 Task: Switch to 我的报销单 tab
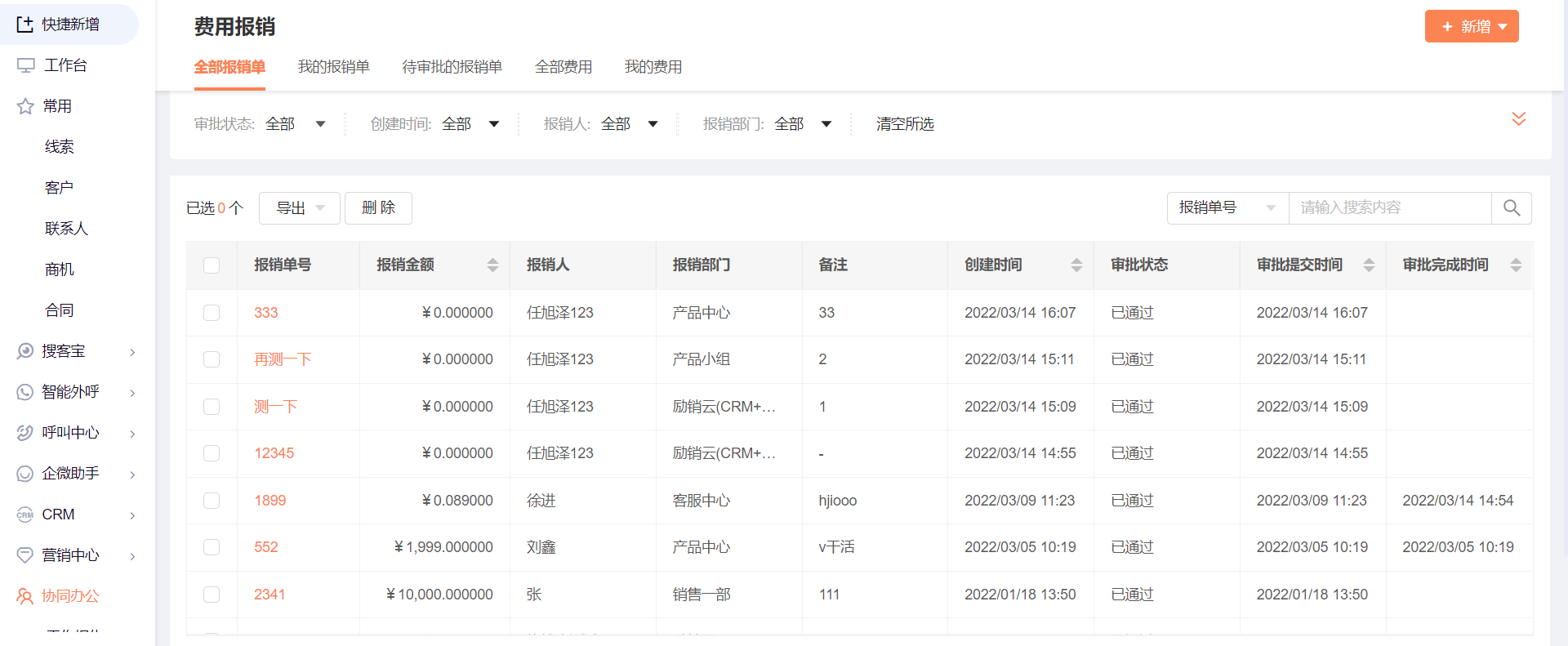[334, 67]
